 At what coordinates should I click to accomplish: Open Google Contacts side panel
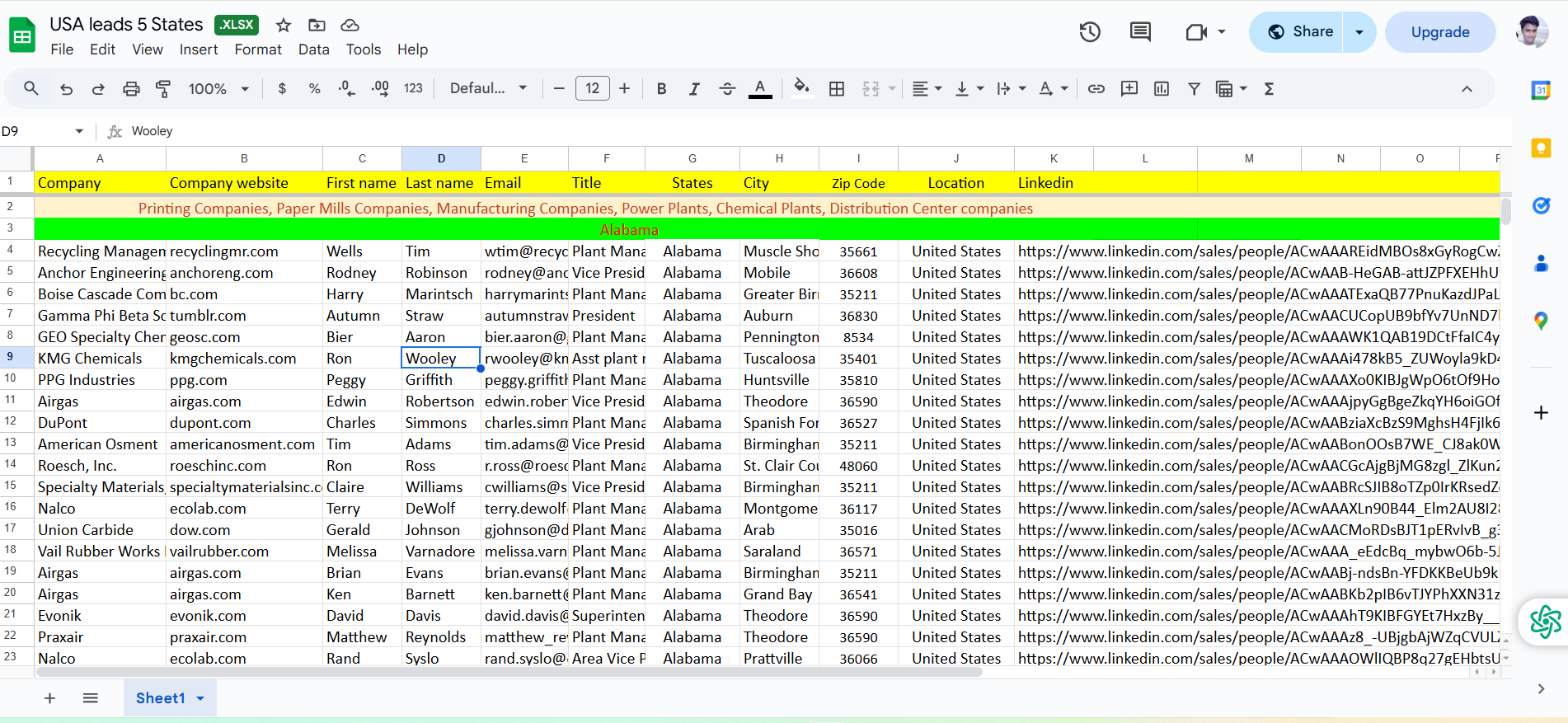coord(1541,264)
